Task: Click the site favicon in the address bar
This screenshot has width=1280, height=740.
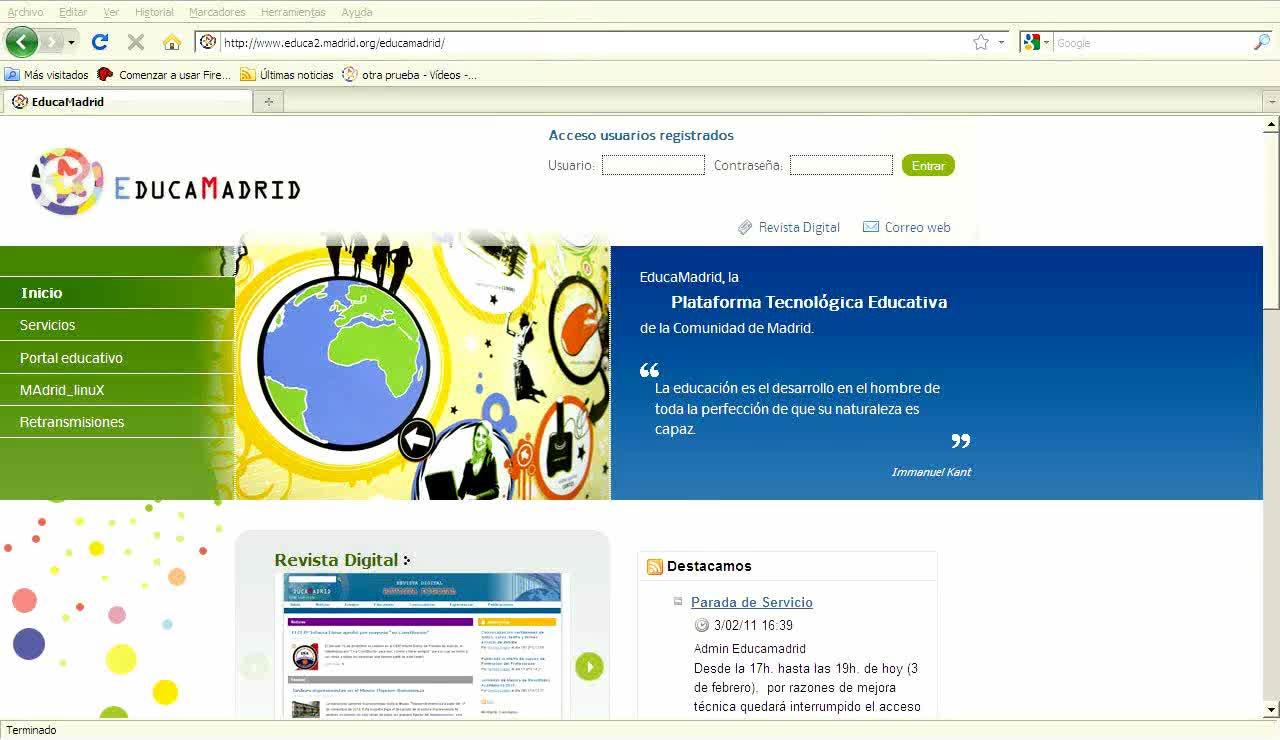Action: coord(208,42)
